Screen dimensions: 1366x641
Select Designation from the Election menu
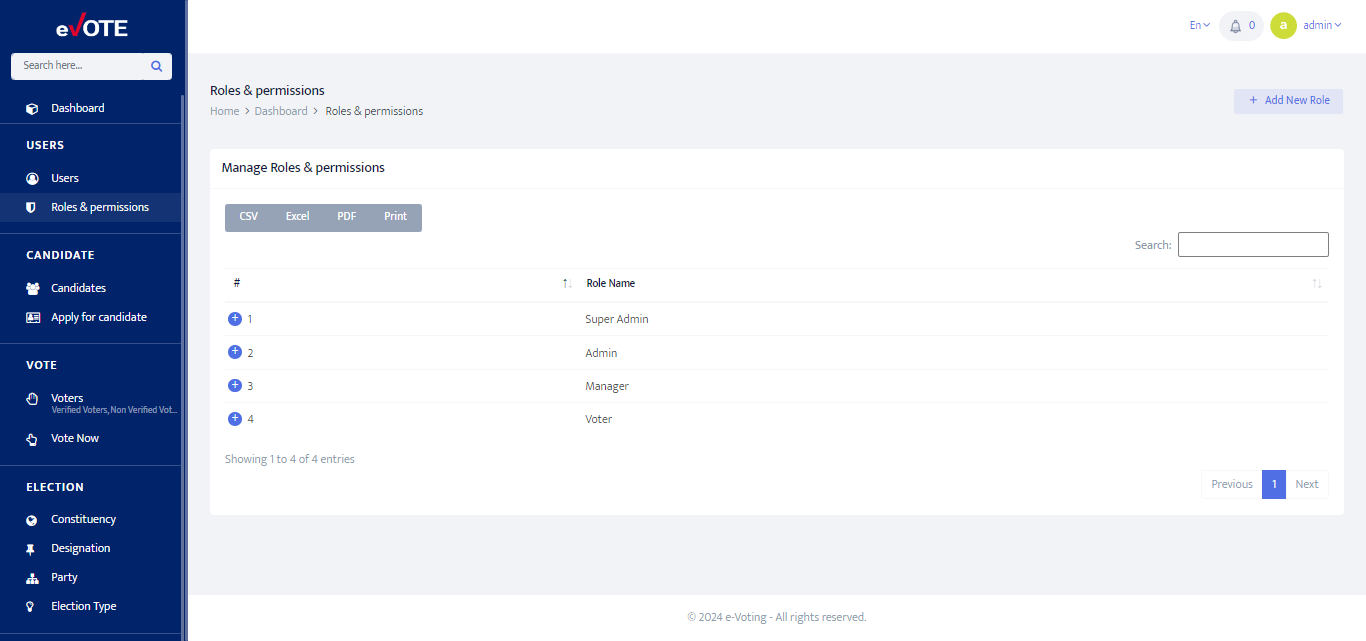point(80,547)
